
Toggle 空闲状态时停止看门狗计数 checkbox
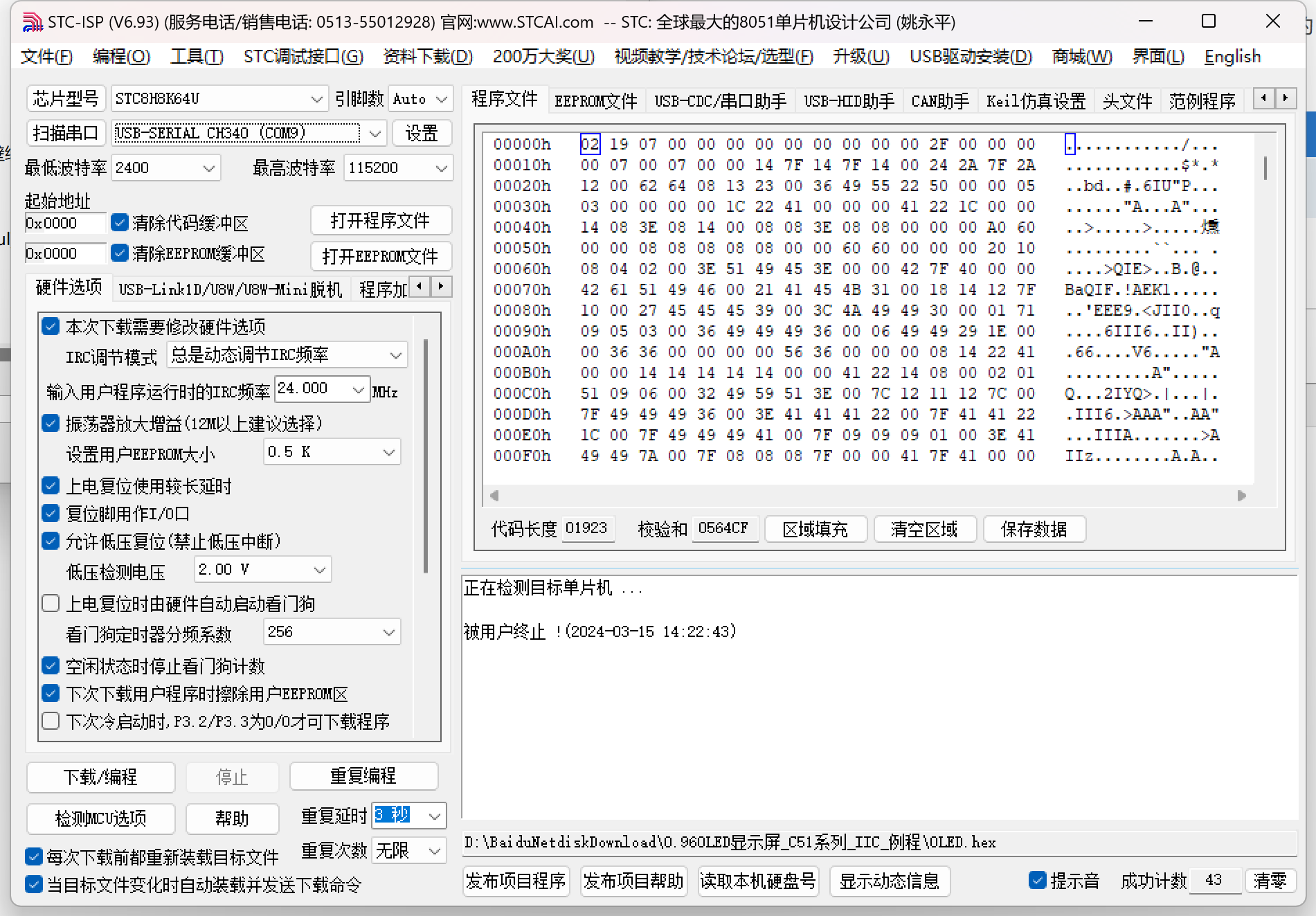(51, 665)
